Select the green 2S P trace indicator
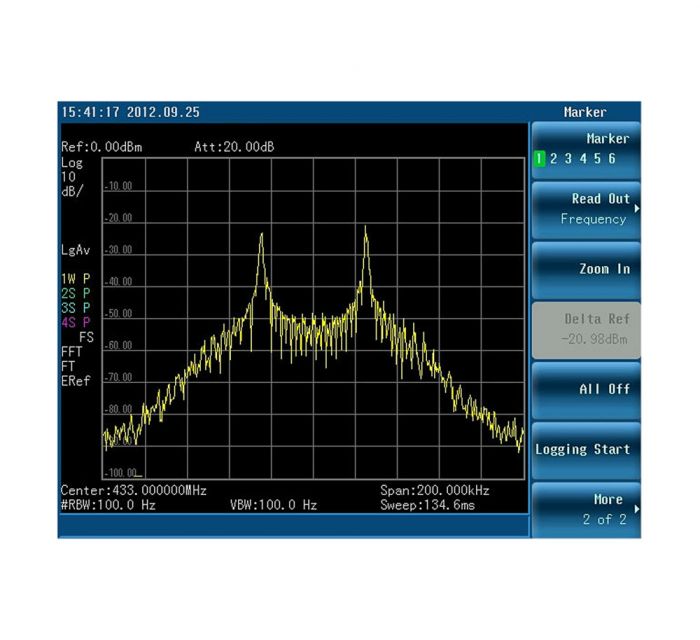The width and height of the screenshot is (700, 640). click(76, 293)
